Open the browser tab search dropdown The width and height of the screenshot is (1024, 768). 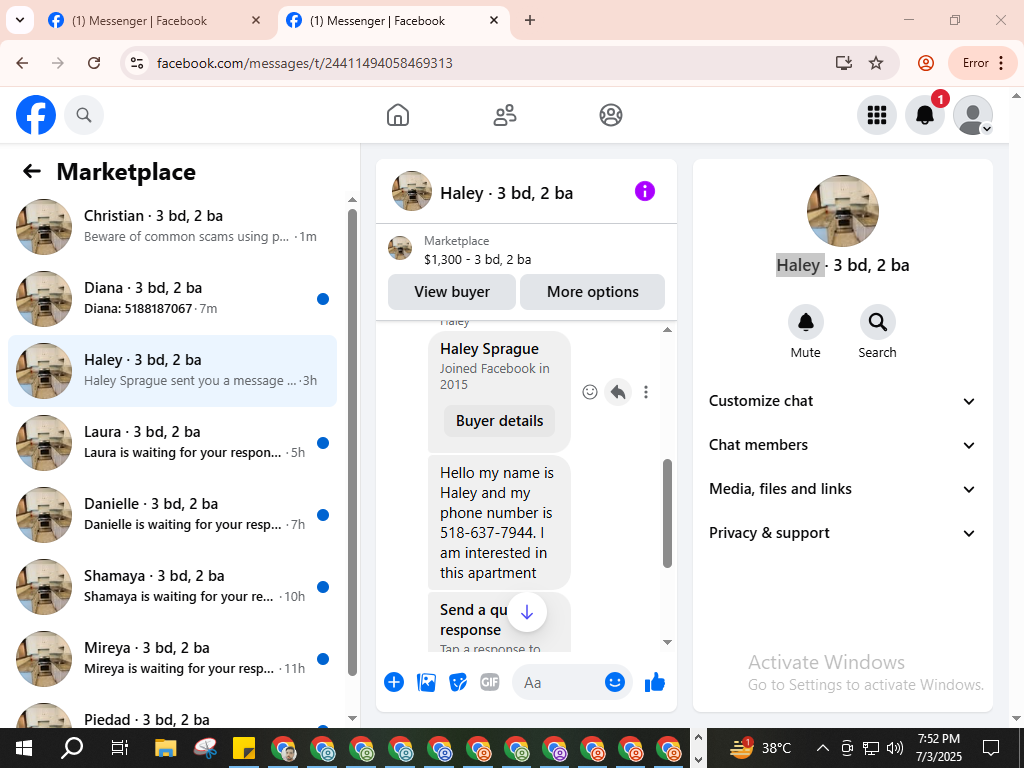(20, 20)
